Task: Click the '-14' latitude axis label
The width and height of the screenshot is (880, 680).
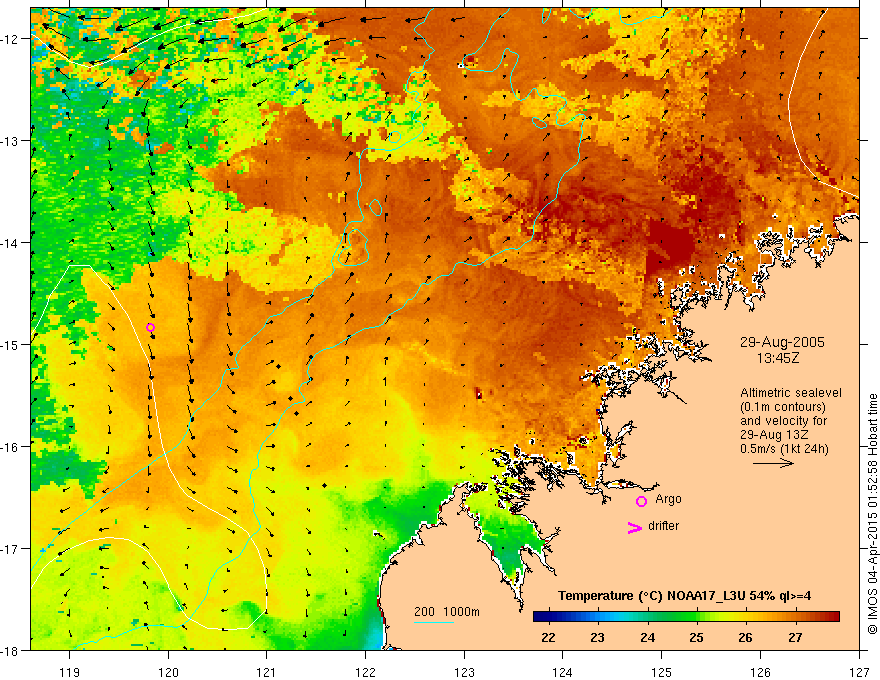Action: [11, 243]
